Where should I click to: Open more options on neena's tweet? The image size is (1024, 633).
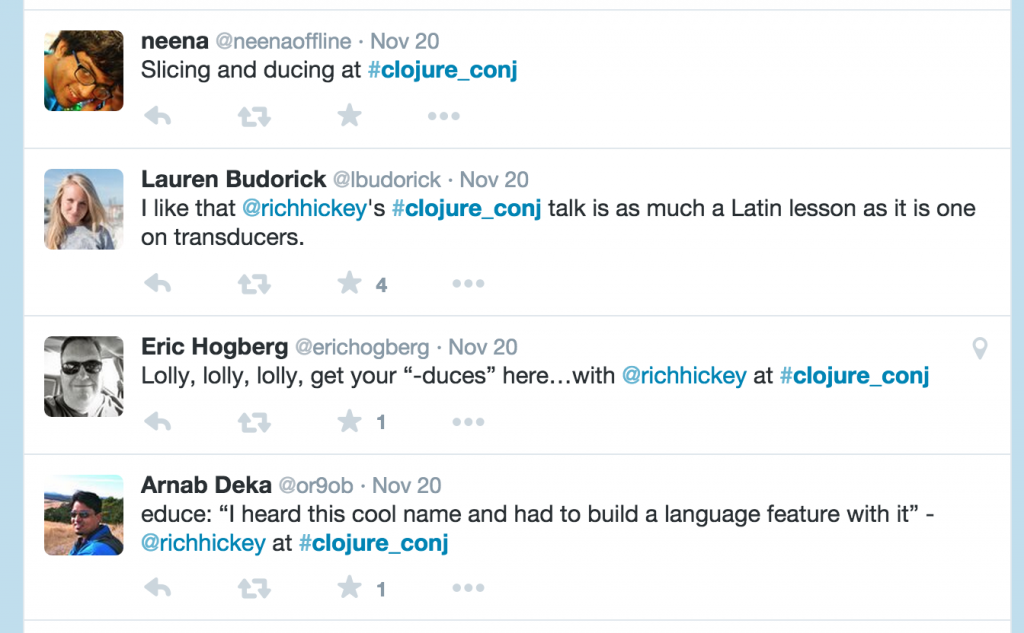443,116
